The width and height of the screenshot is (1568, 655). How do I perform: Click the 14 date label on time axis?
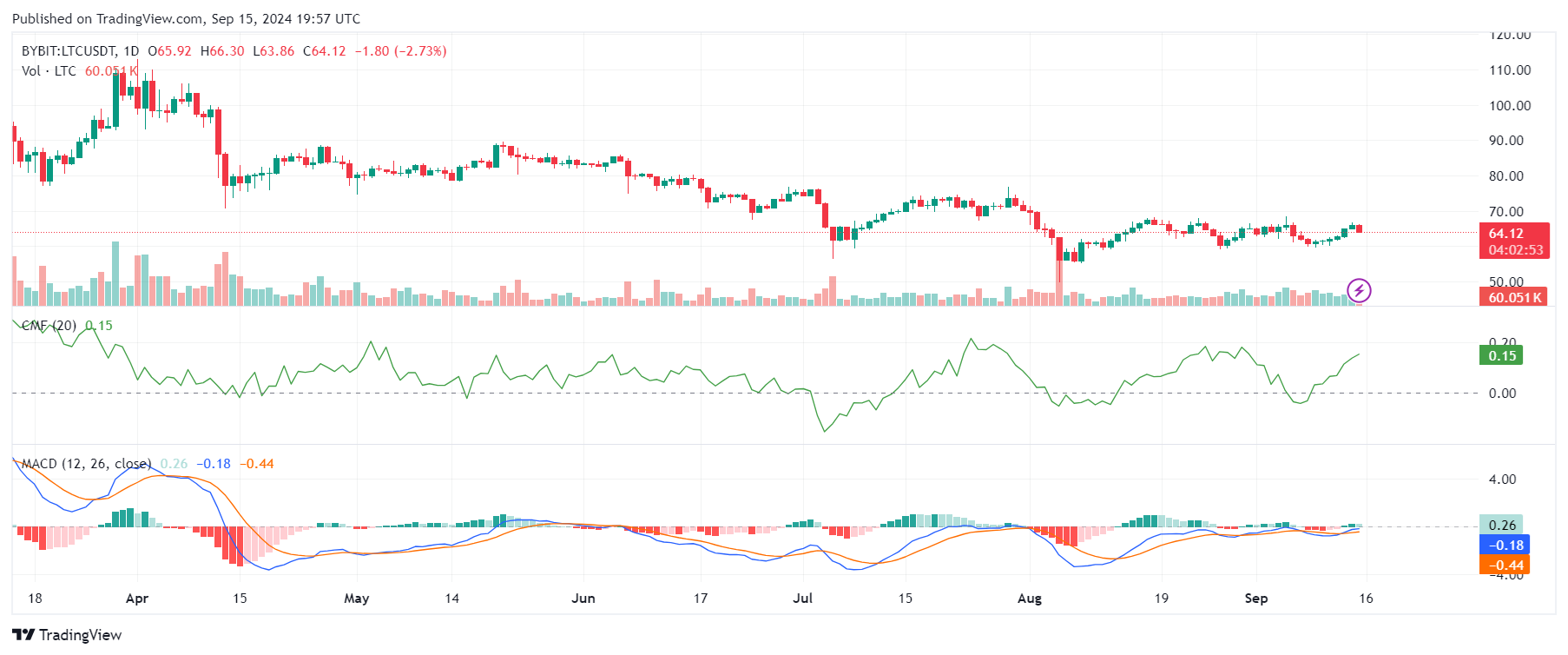(451, 599)
